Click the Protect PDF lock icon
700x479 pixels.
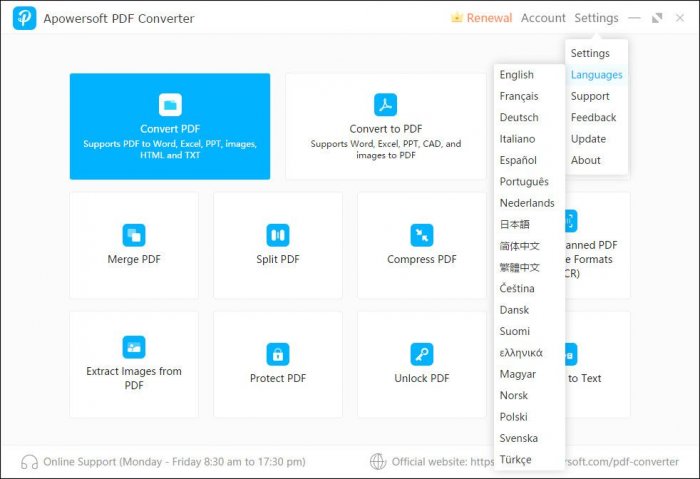coord(278,354)
